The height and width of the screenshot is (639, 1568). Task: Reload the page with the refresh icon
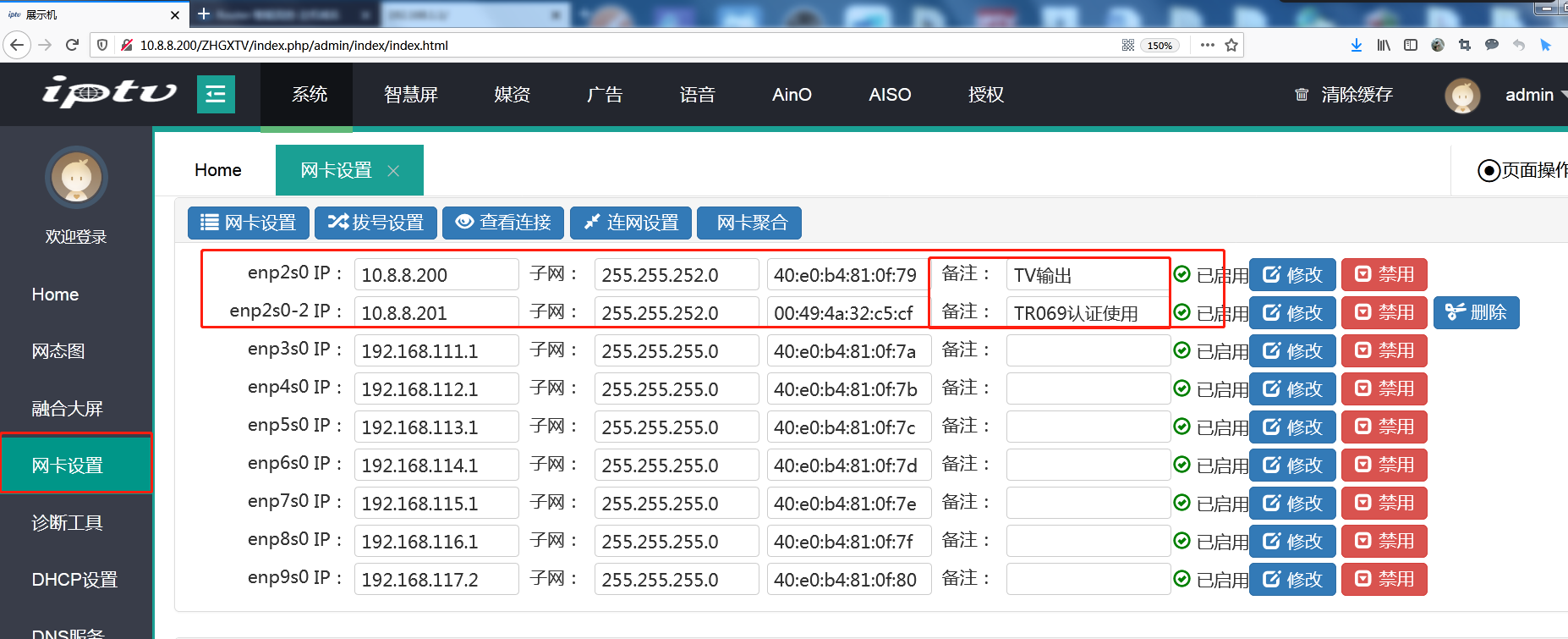pyautogui.click(x=72, y=46)
